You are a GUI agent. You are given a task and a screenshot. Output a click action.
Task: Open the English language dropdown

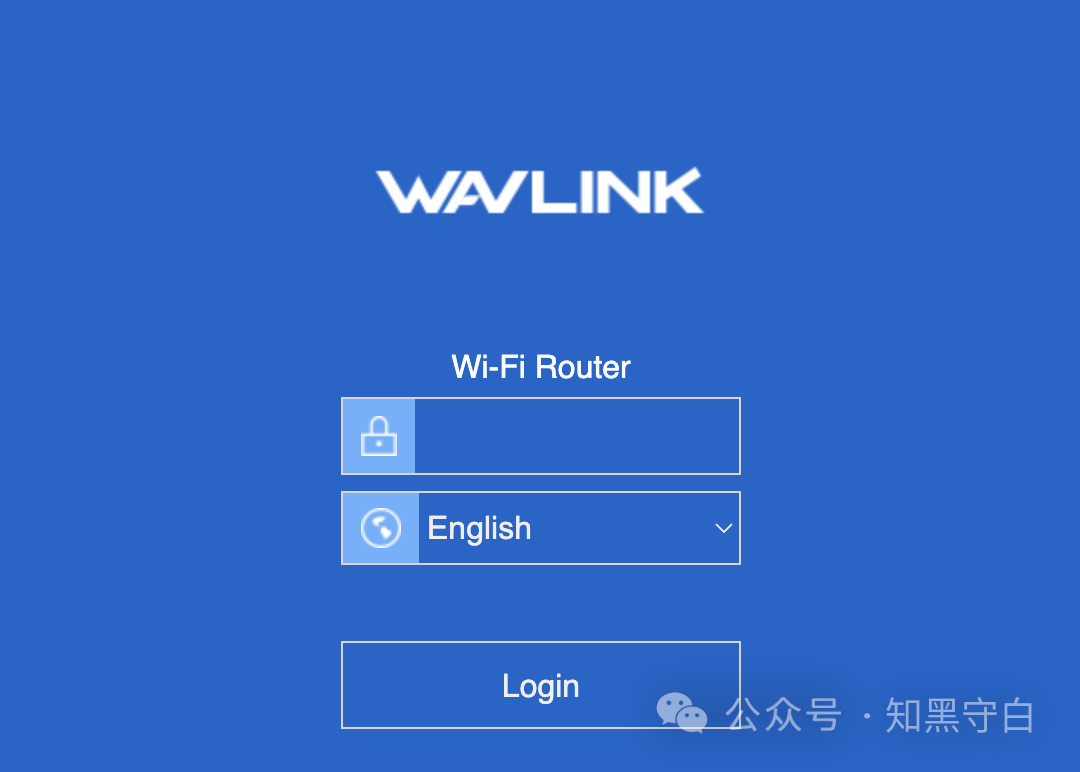coord(541,528)
